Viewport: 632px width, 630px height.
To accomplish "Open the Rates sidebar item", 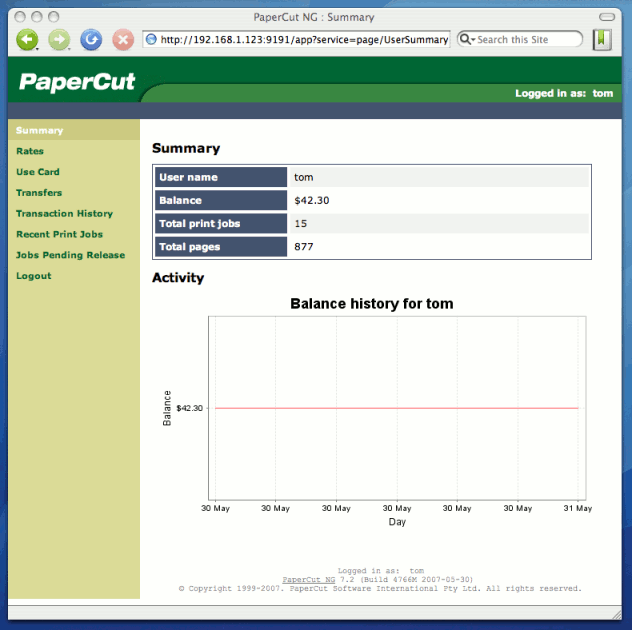I will [30, 151].
